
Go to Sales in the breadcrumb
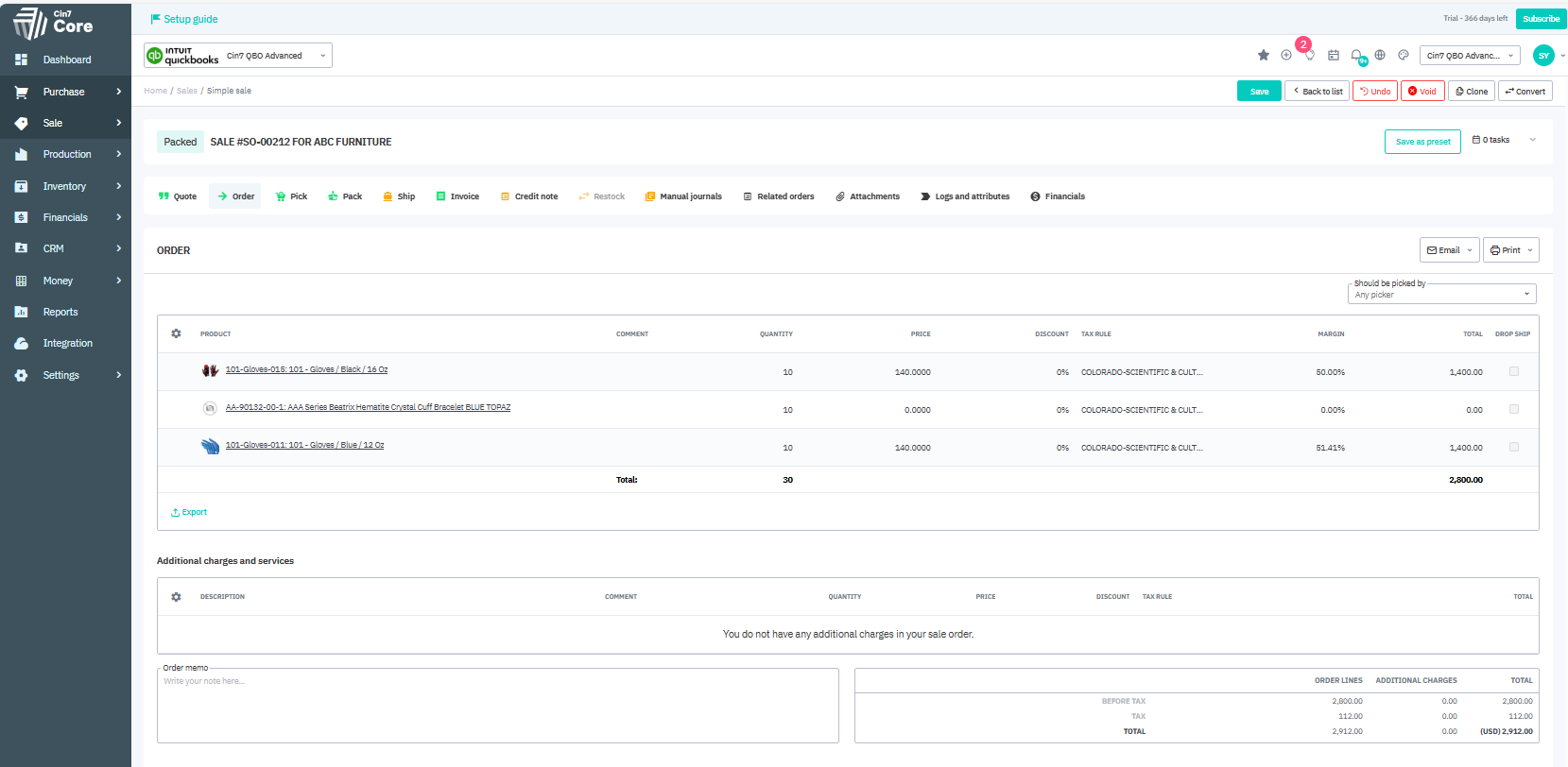(187, 91)
